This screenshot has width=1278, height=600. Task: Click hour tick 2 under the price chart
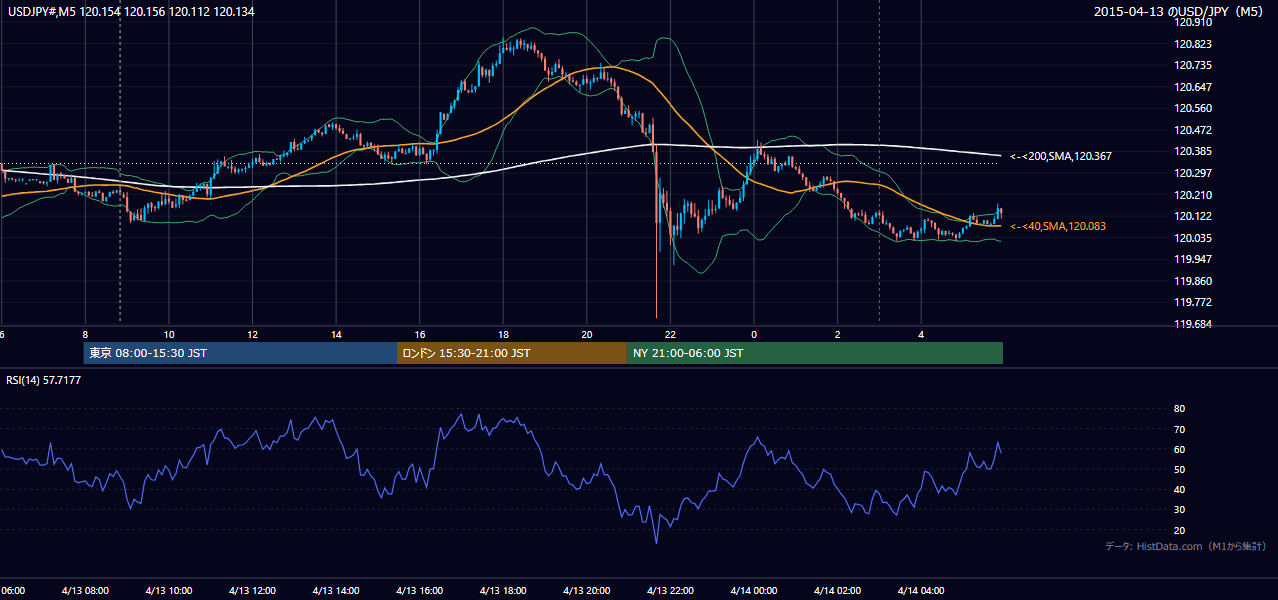point(838,334)
